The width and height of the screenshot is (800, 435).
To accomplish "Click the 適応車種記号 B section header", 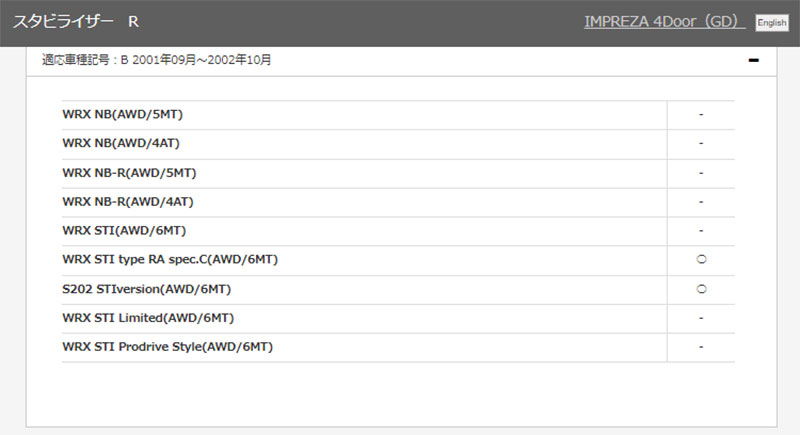I will click(157, 60).
